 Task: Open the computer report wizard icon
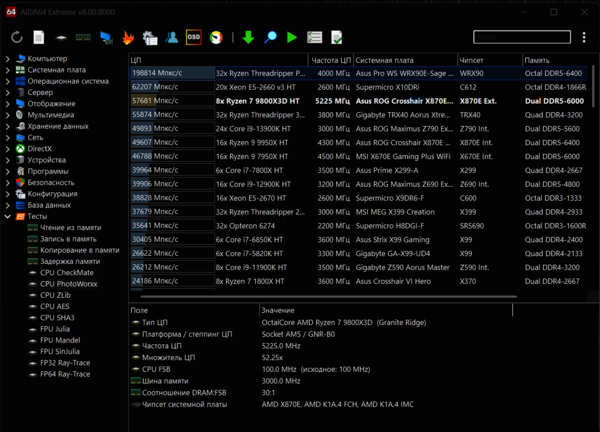(150, 38)
